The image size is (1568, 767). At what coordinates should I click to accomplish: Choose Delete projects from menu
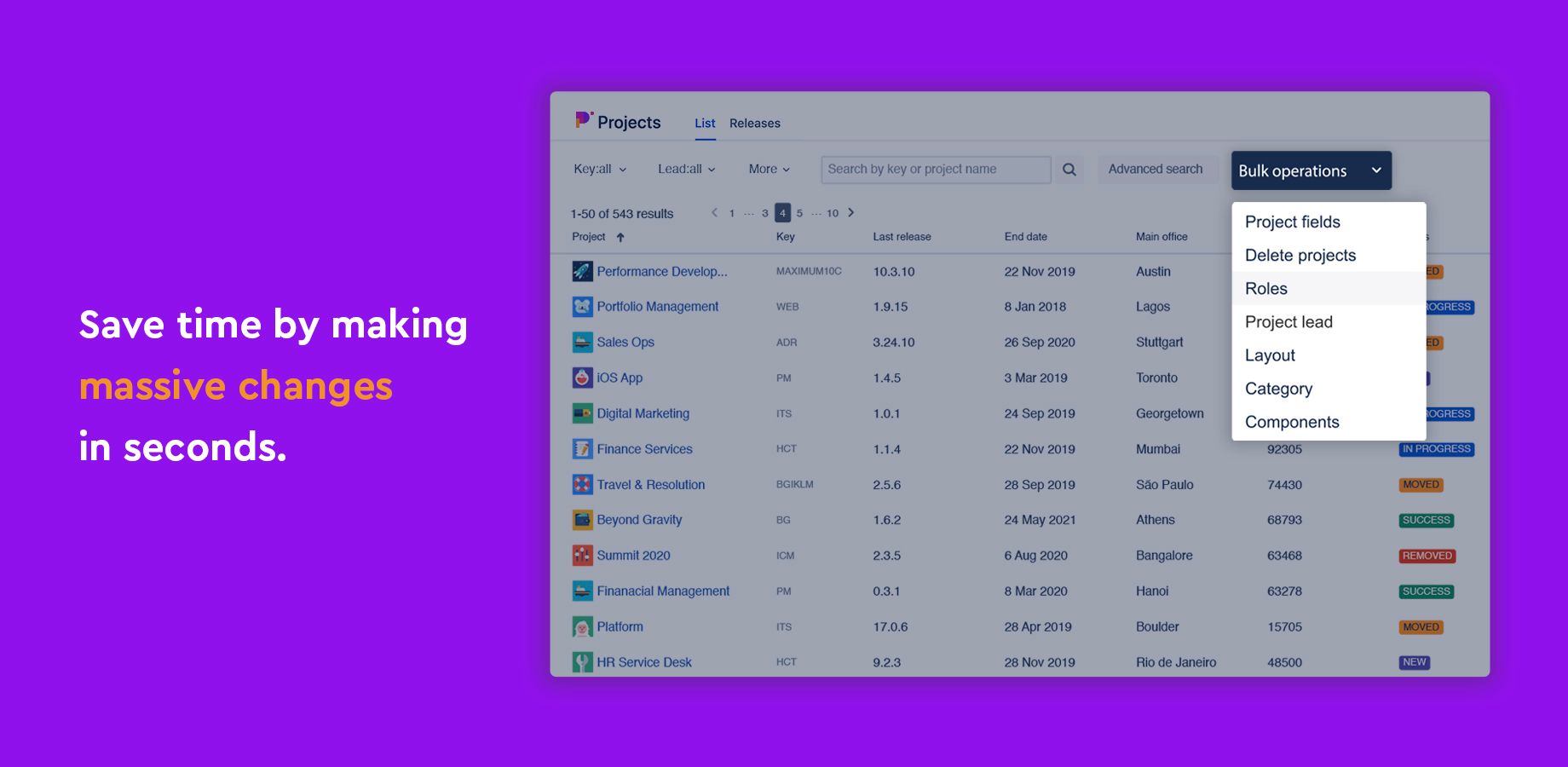1329,255
